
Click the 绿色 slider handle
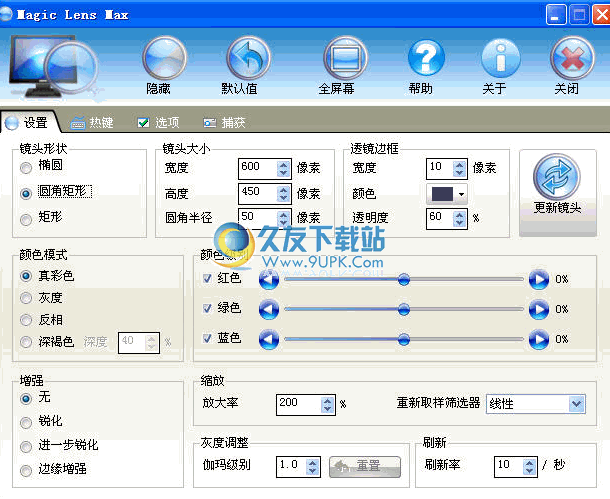click(404, 309)
